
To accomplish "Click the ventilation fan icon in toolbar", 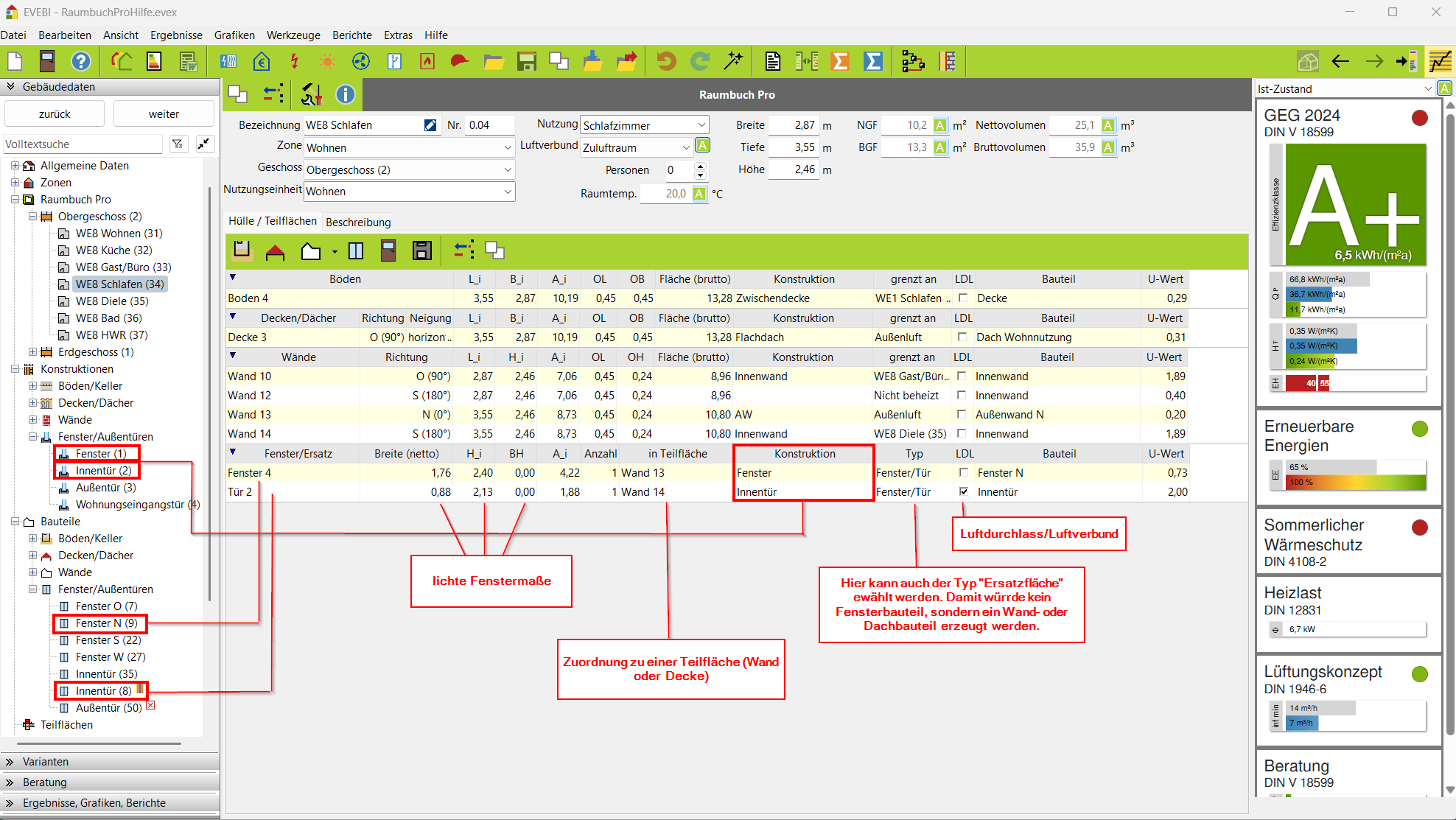I will pos(360,61).
